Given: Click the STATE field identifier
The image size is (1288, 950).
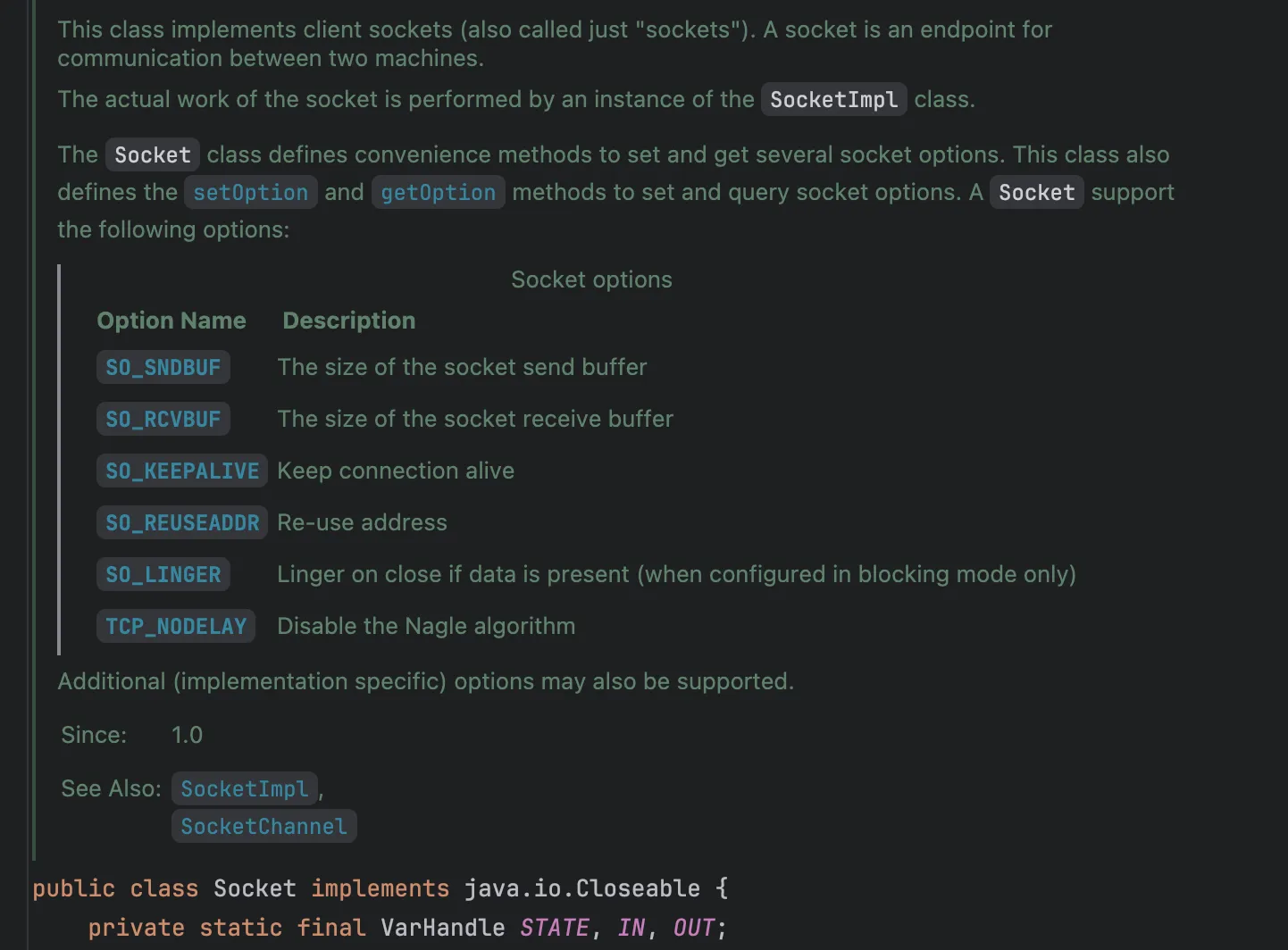Looking at the screenshot, I should 554,928.
